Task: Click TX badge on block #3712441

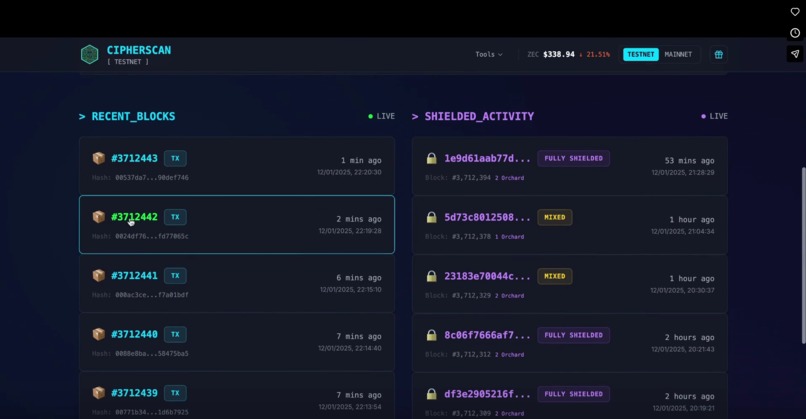Action: coord(175,276)
